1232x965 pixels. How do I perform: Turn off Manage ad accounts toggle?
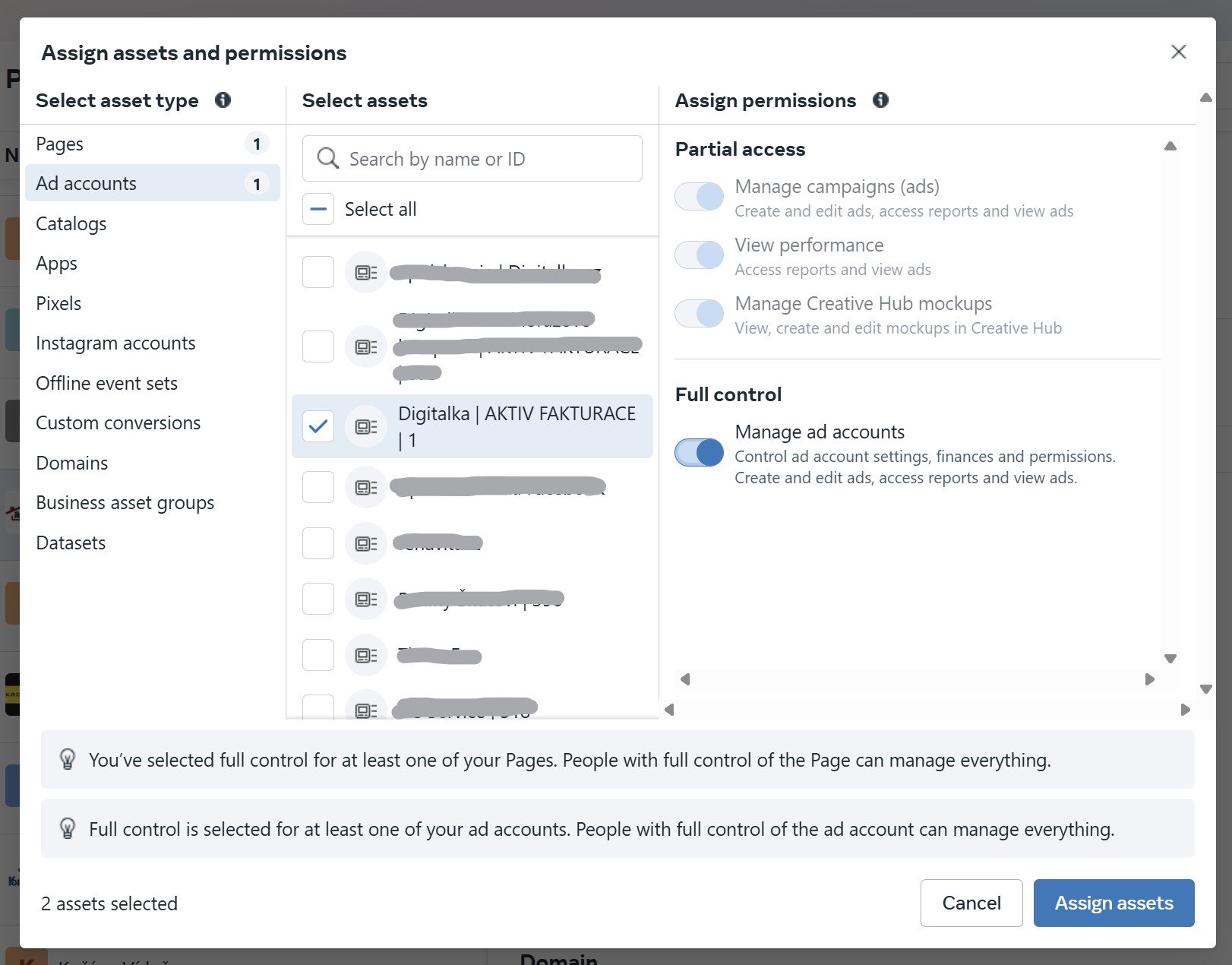699,453
